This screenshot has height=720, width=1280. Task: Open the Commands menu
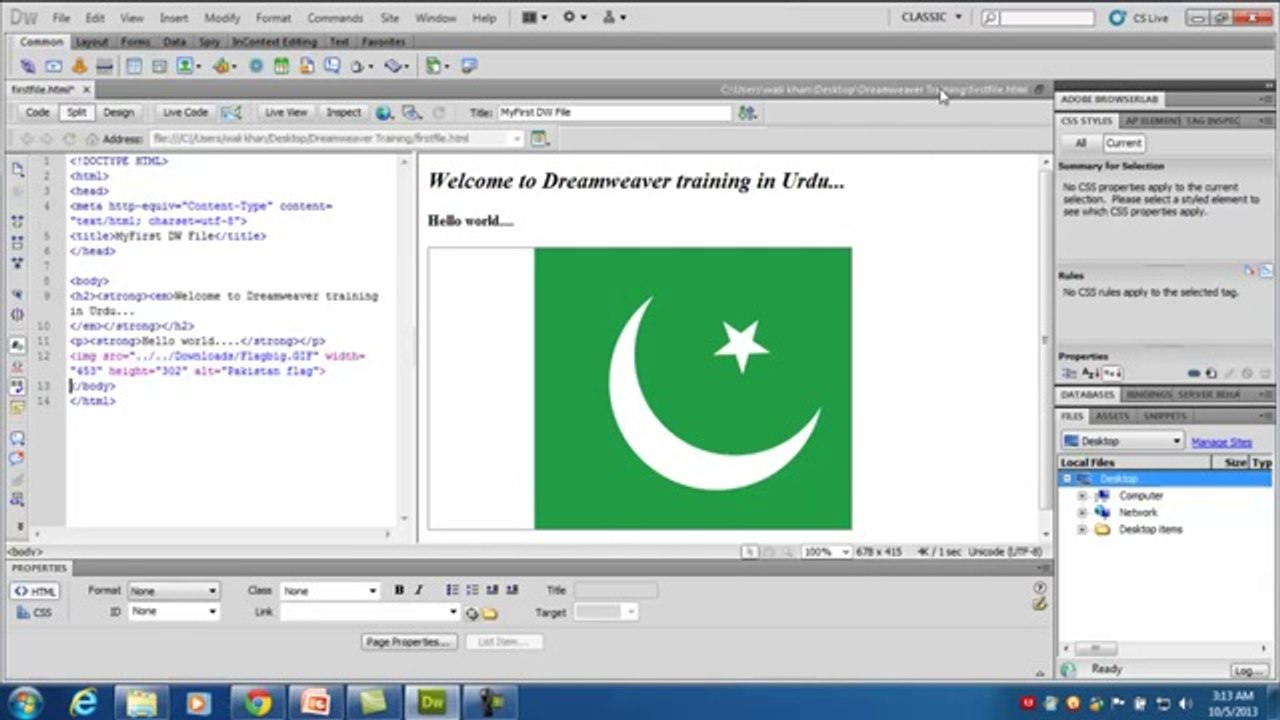point(335,18)
